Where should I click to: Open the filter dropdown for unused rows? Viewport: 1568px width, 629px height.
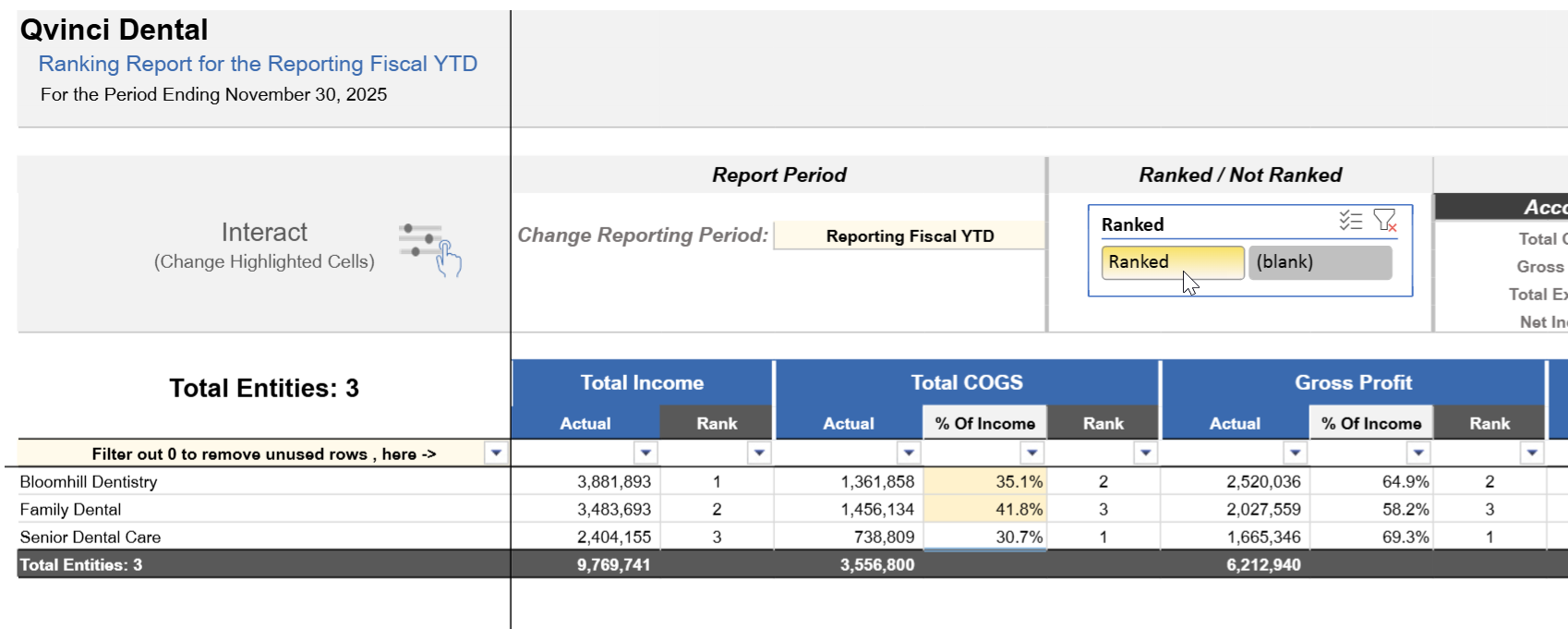click(496, 453)
